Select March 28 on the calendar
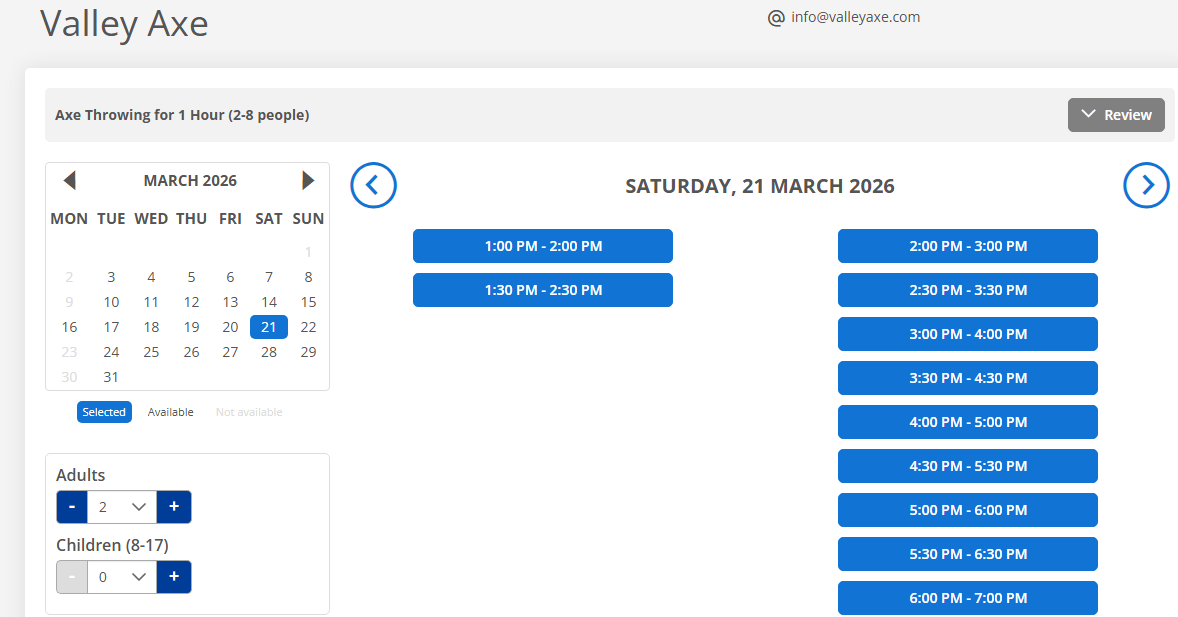Screen dimensions: 1178x617 [269, 352]
